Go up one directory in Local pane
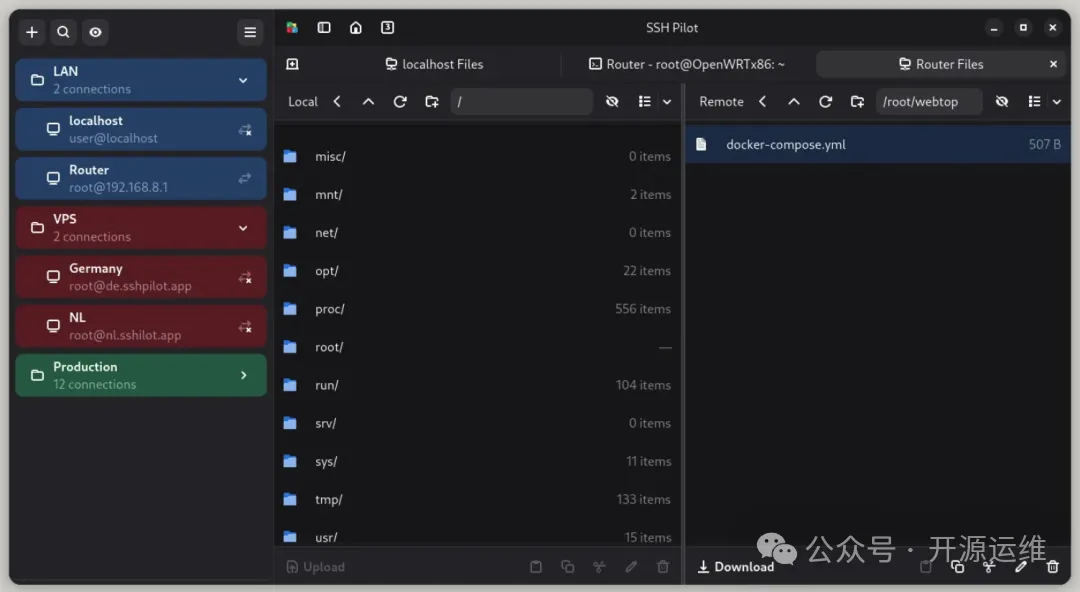 pos(368,101)
